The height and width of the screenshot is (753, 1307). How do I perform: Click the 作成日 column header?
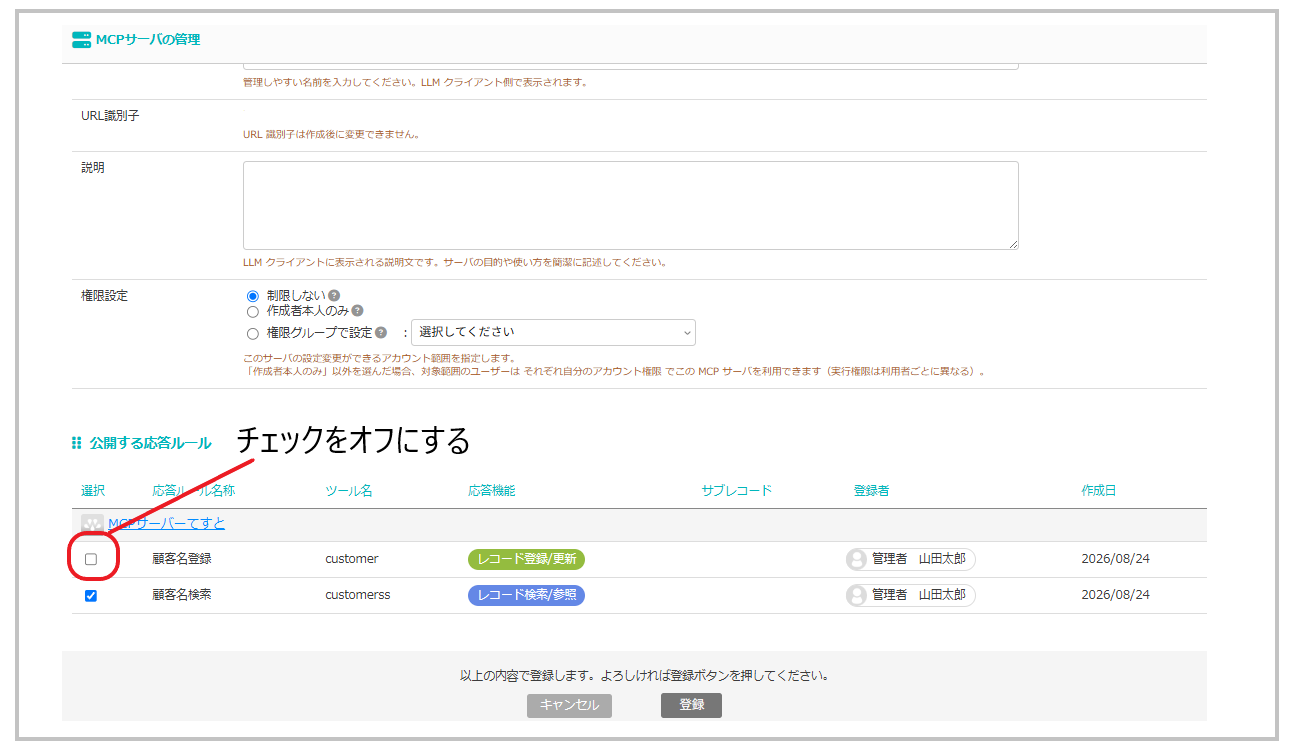tap(1099, 491)
